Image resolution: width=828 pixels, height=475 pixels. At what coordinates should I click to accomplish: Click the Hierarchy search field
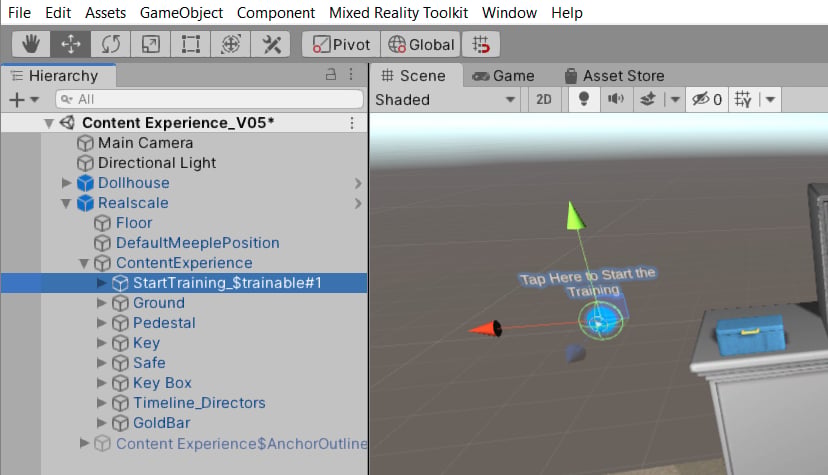[210, 99]
